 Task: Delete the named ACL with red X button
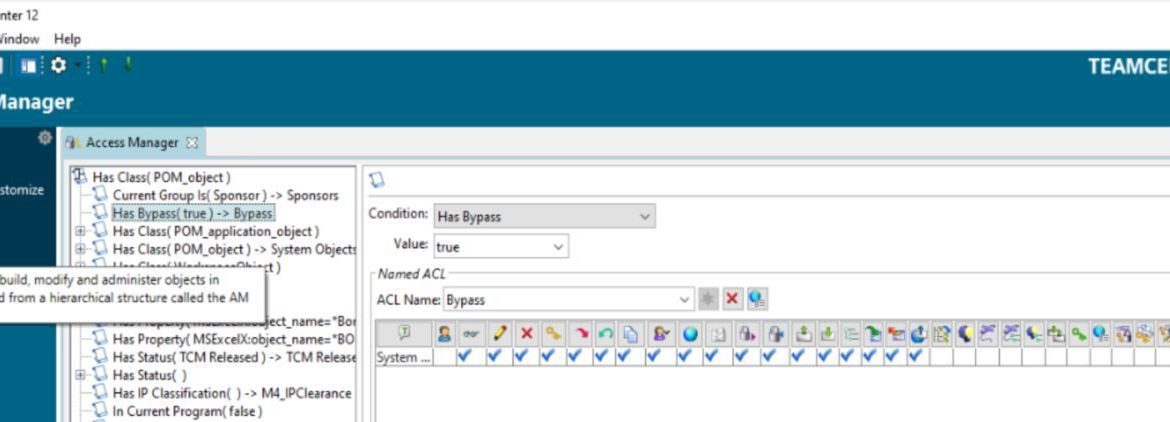click(x=732, y=299)
